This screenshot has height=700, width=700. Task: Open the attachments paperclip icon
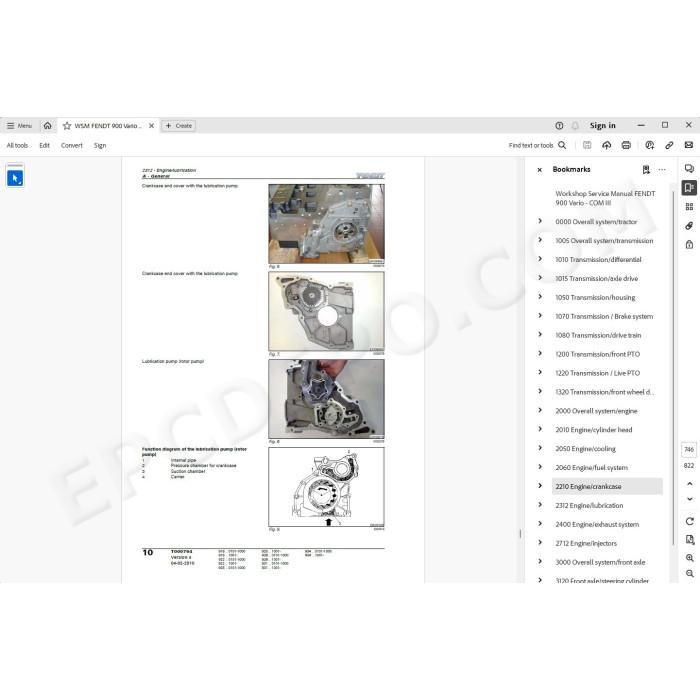pos(689,225)
